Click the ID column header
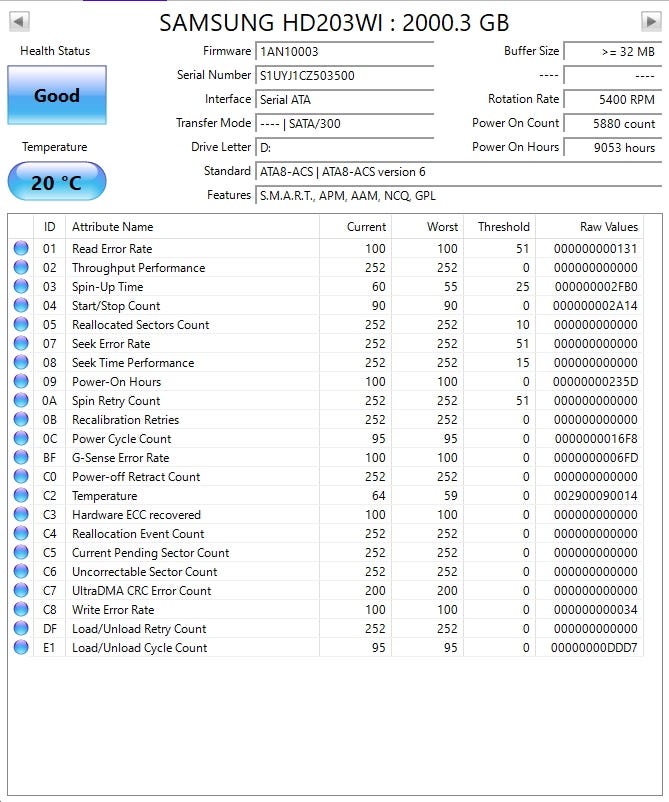Image resolution: width=669 pixels, height=802 pixels. tap(50, 227)
